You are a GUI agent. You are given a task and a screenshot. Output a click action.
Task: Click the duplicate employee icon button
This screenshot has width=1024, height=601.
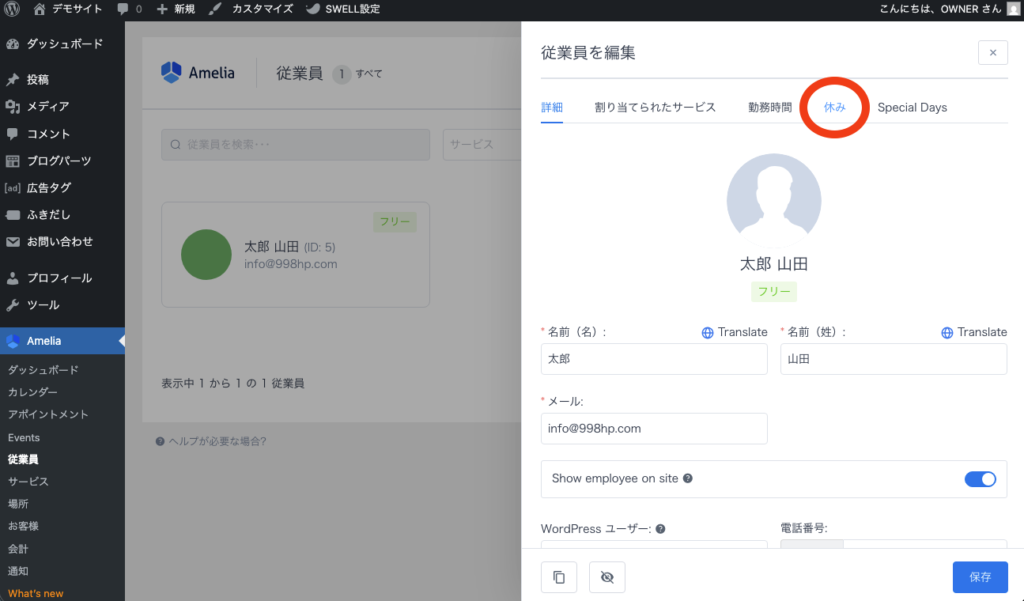[559, 577]
